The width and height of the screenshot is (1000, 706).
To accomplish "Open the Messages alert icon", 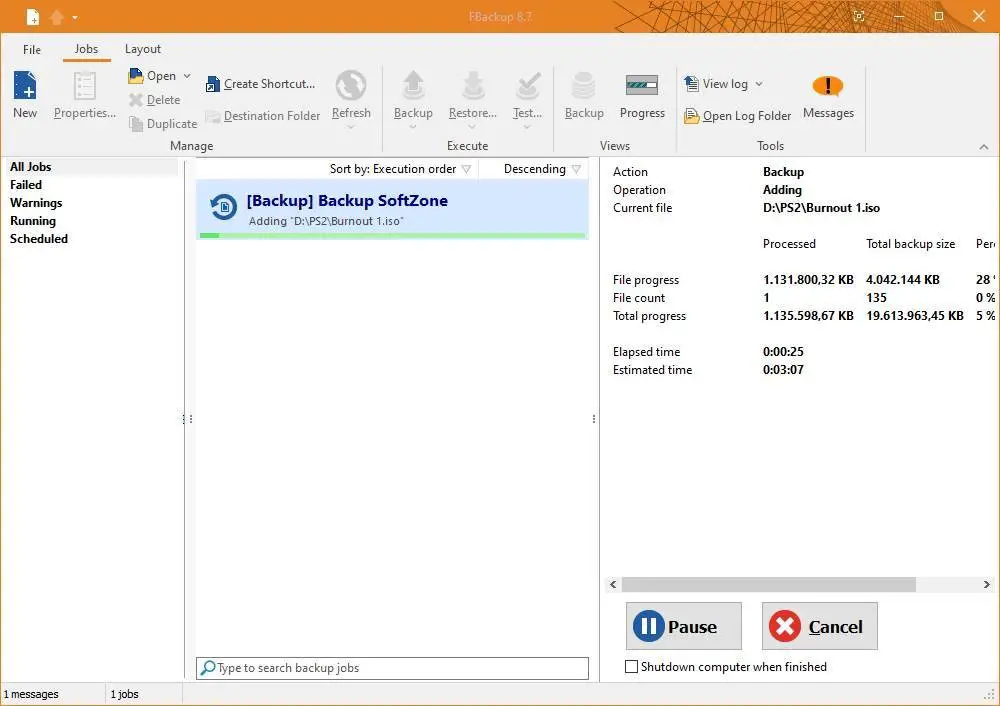I will tap(828, 85).
